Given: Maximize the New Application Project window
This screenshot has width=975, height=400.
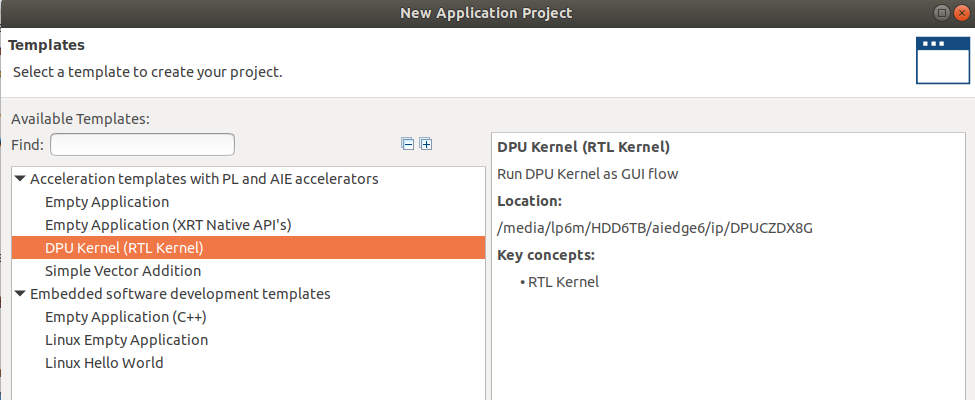Looking at the screenshot, I should (x=940, y=13).
